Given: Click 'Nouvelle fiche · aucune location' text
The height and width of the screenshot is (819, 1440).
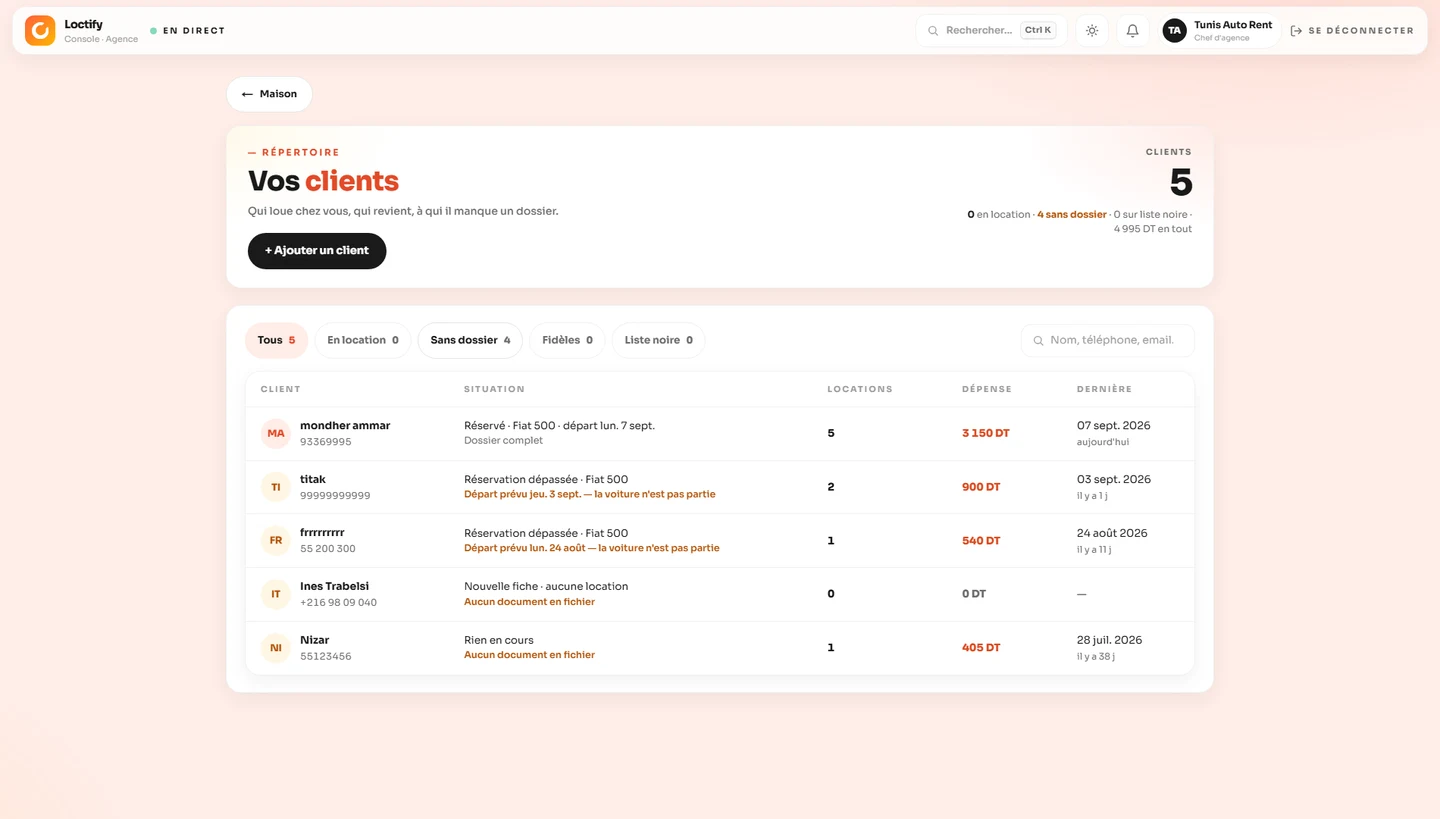Looking at the screenshot, I should pos(546,587).
